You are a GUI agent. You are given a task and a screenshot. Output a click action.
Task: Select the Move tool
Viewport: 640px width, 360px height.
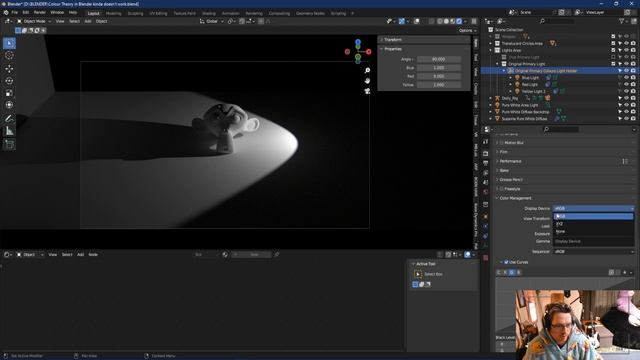[9, 69]
